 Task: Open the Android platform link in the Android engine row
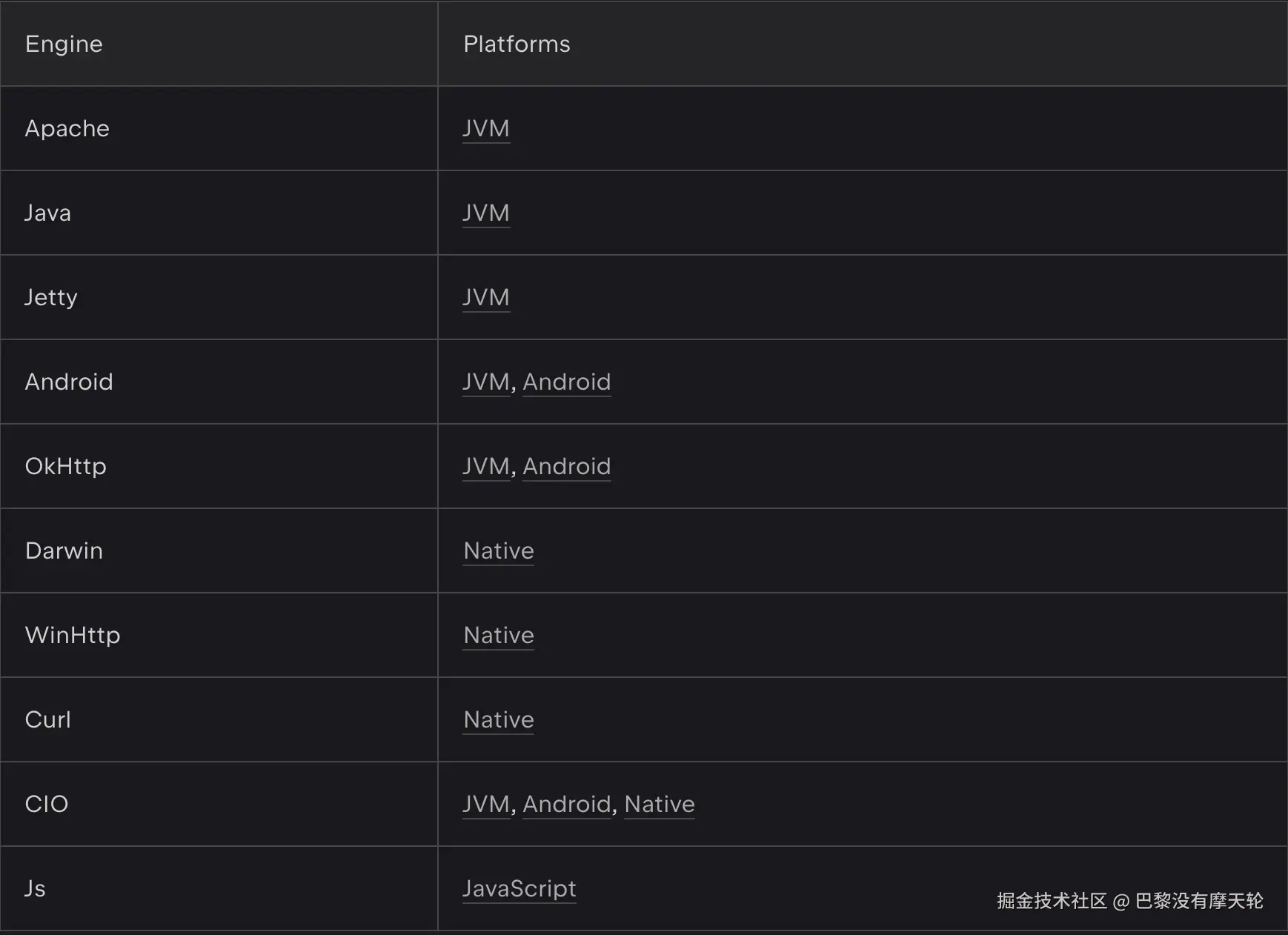pos(567,382)
